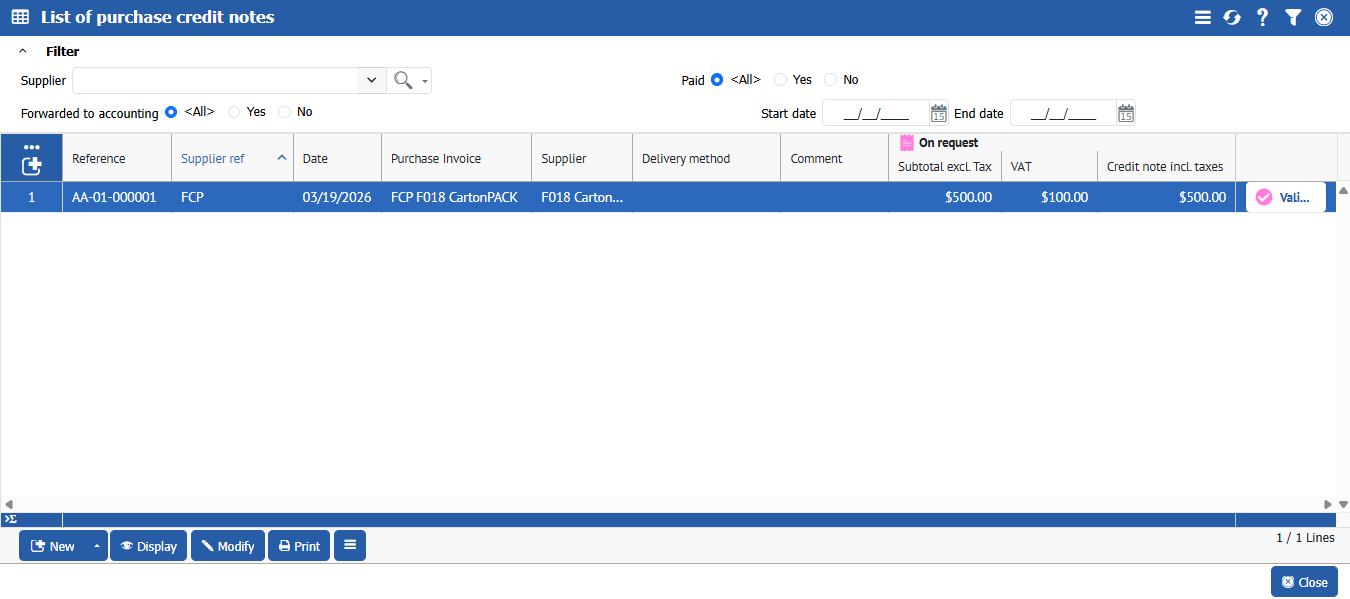The width and height of the screenshot is (1350, 599).
Task: Toggle the filter funnel icon
Action: tap(1293, 17)
